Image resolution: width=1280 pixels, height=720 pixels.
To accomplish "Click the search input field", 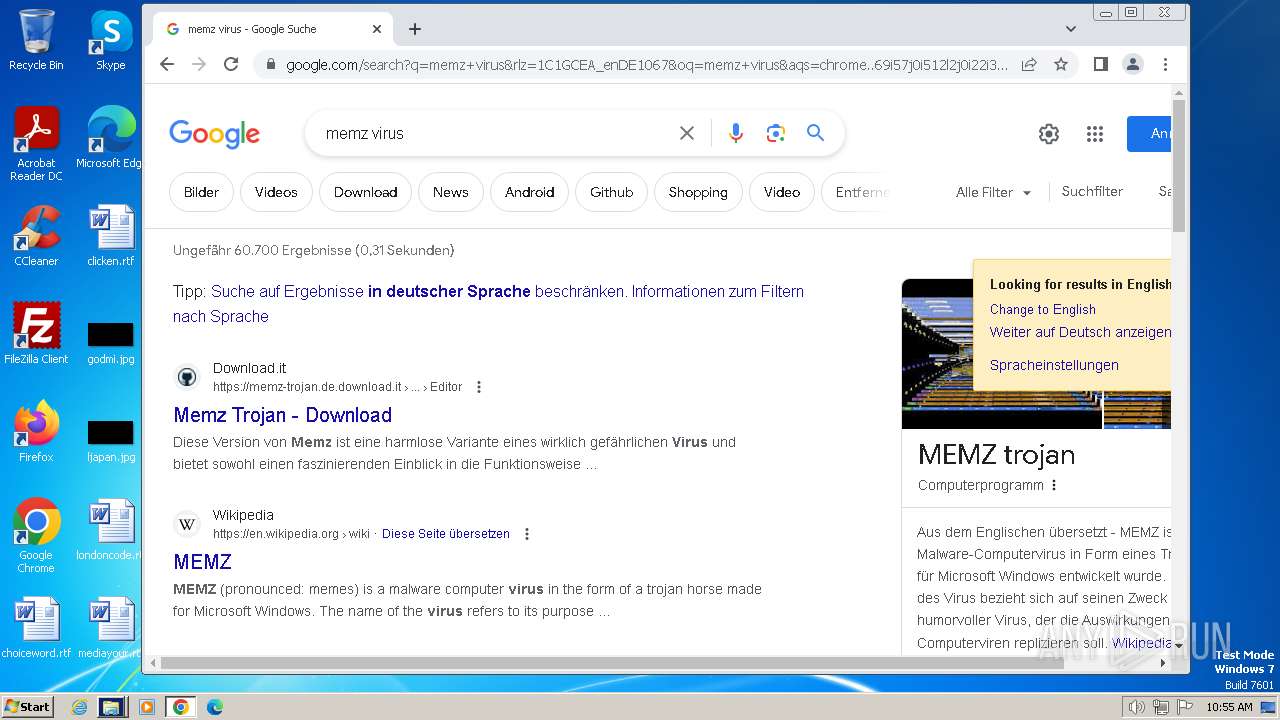I will (x=495, y=133).
